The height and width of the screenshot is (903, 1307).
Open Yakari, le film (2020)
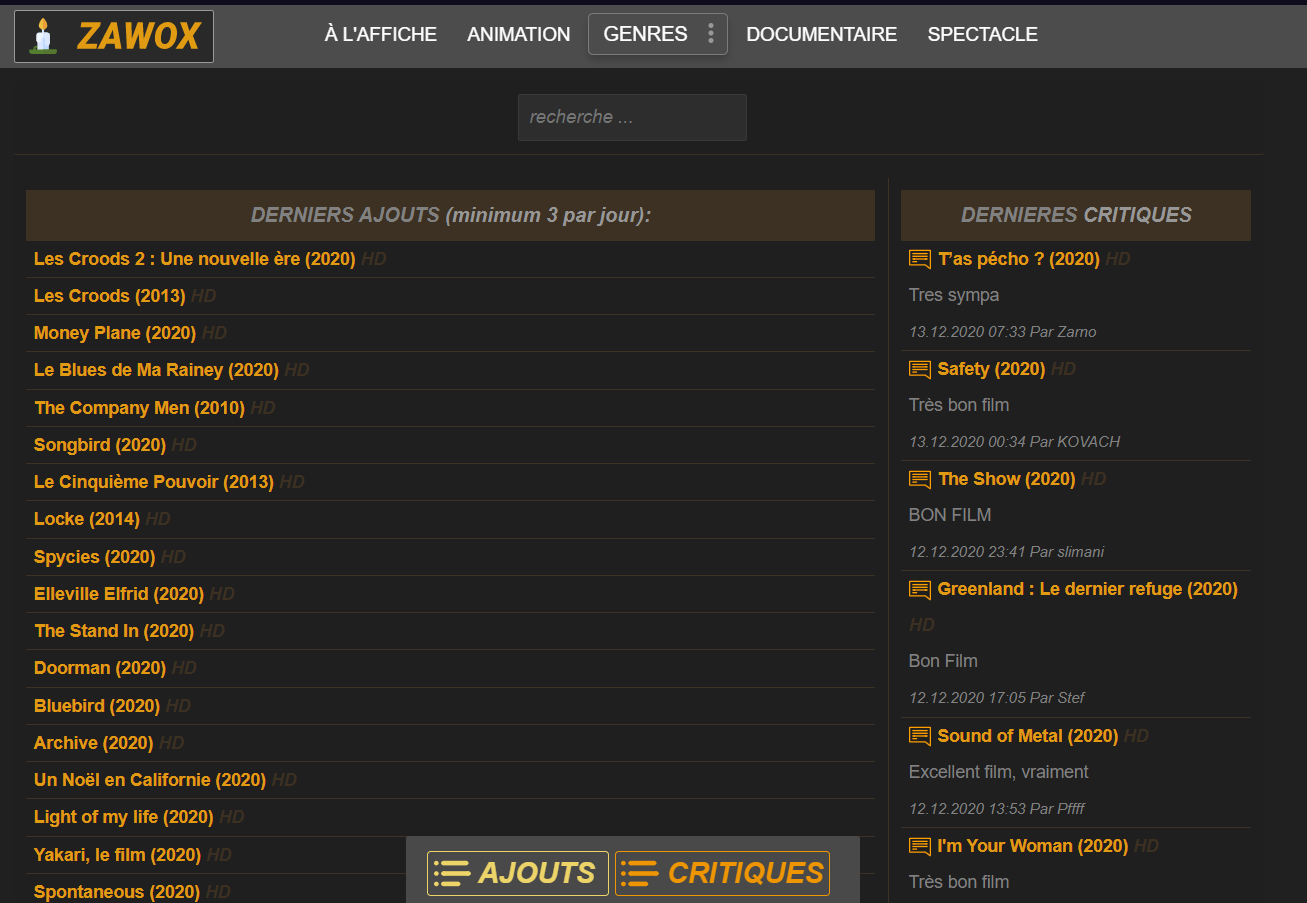coord(118,855)
